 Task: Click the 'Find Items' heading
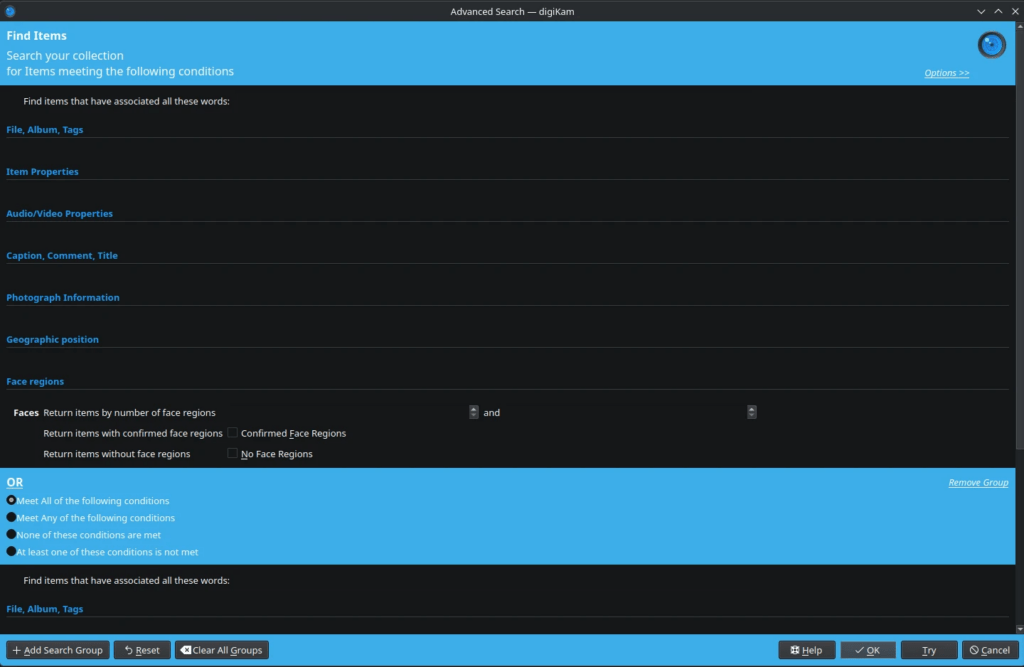pos(37,35)
